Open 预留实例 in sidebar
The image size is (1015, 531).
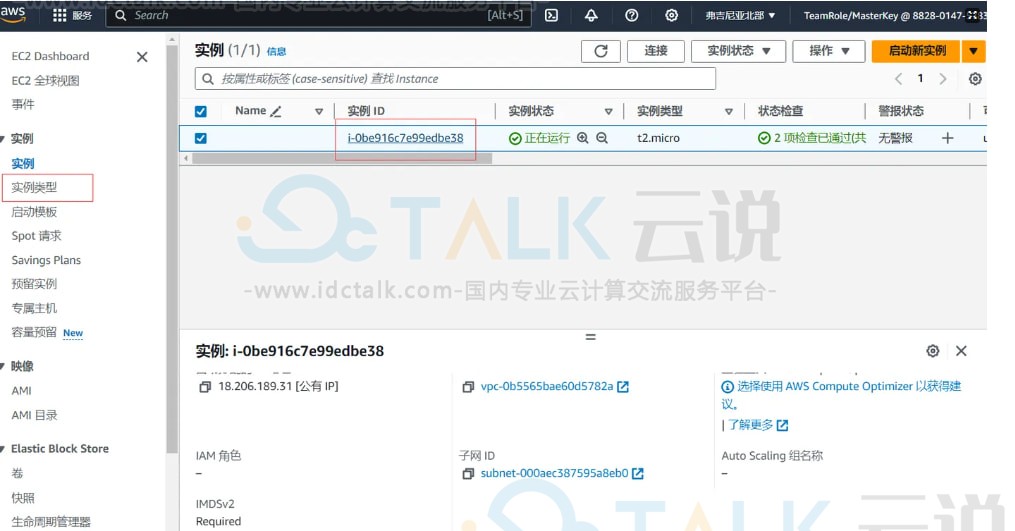point(34,284)
